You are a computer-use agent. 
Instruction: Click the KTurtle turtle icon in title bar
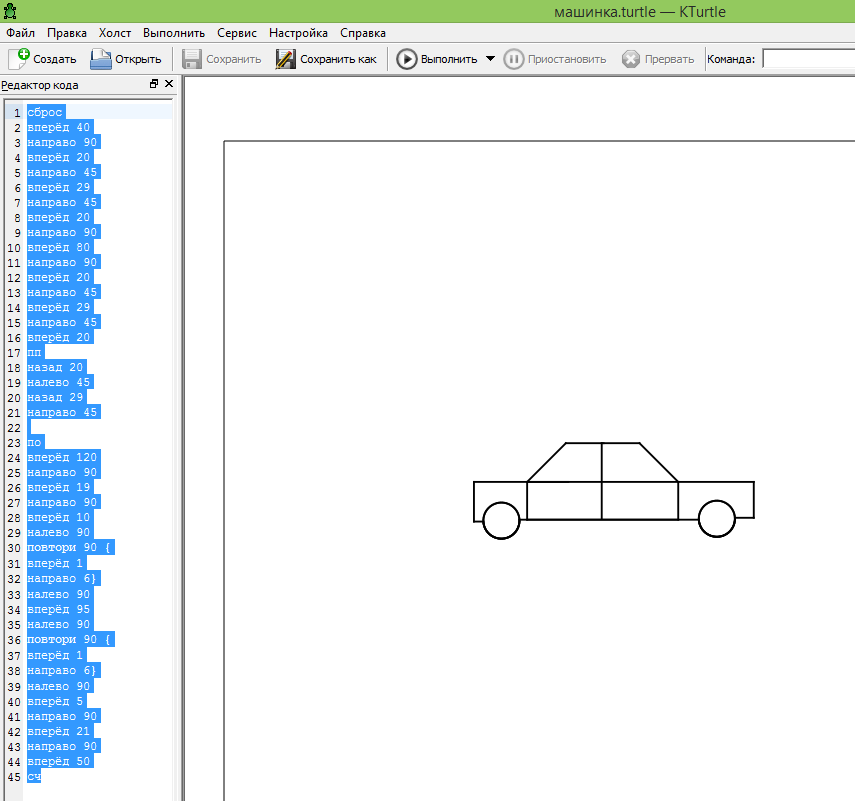[10, 10]
